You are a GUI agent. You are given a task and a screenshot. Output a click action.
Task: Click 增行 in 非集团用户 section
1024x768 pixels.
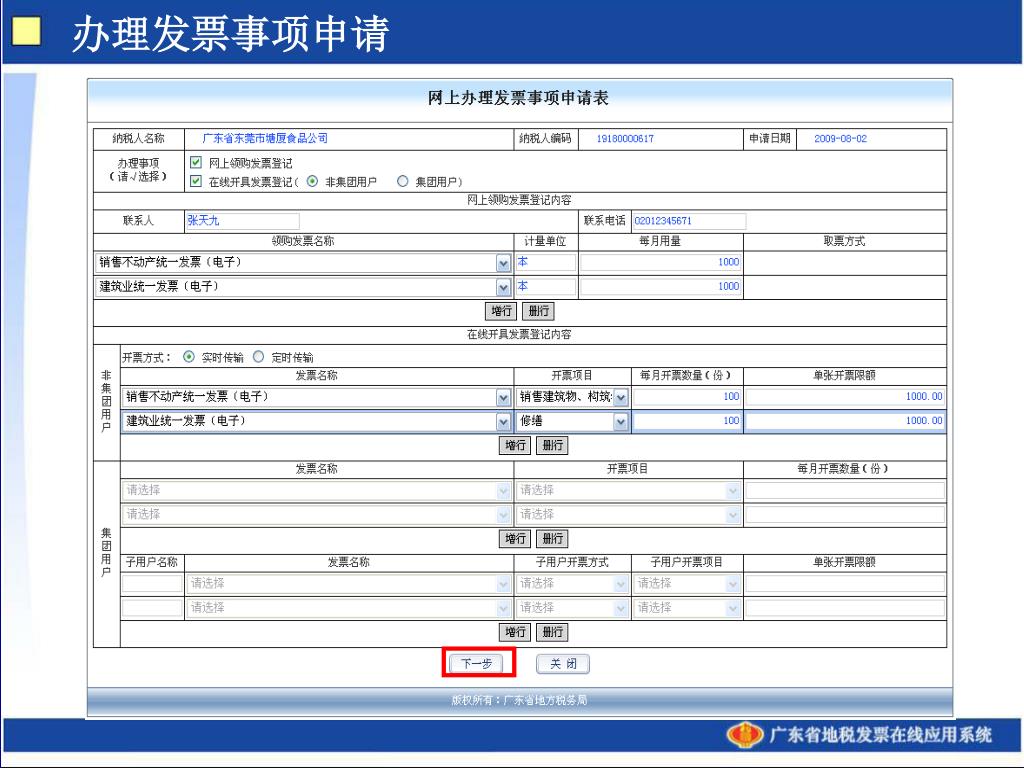coord(515,445)
